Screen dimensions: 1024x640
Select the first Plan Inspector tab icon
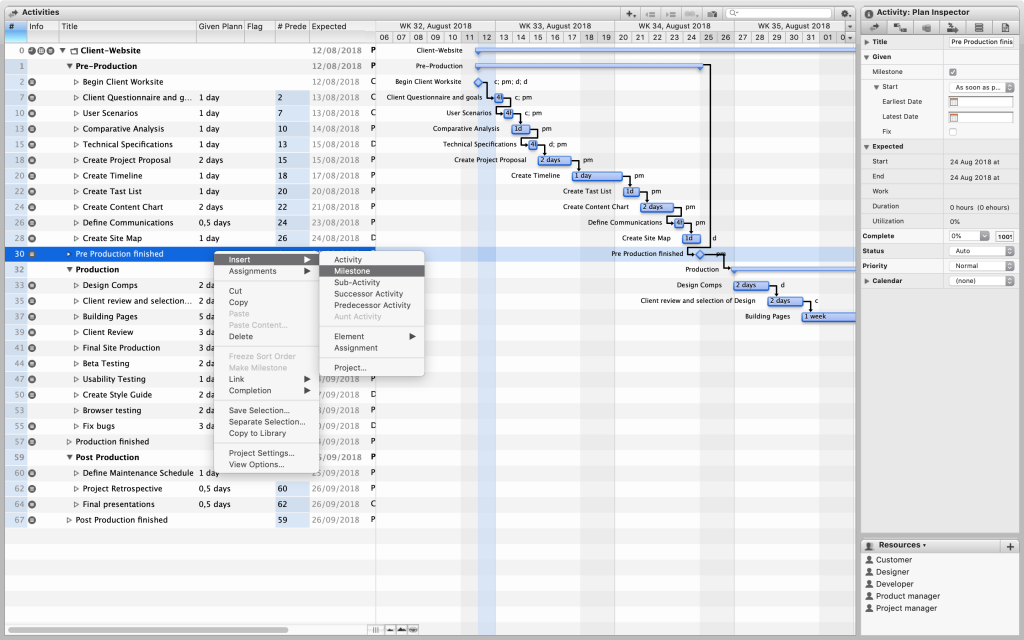click(874, 27)
